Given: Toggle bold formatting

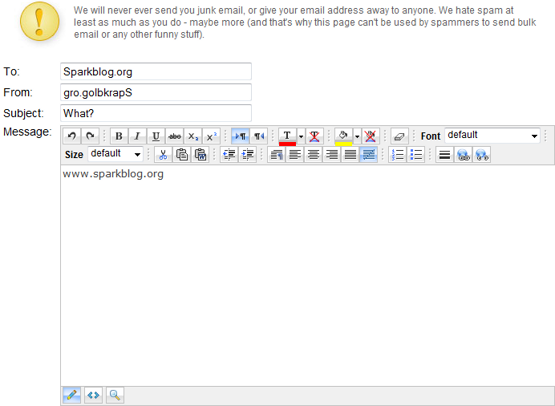Looking at the screenshot, I should [119, 136].
